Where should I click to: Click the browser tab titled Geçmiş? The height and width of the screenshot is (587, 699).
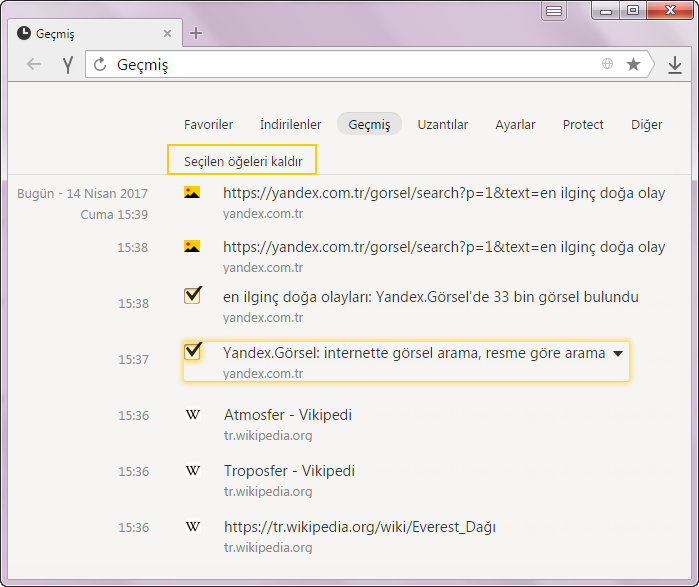pos(95,33)
